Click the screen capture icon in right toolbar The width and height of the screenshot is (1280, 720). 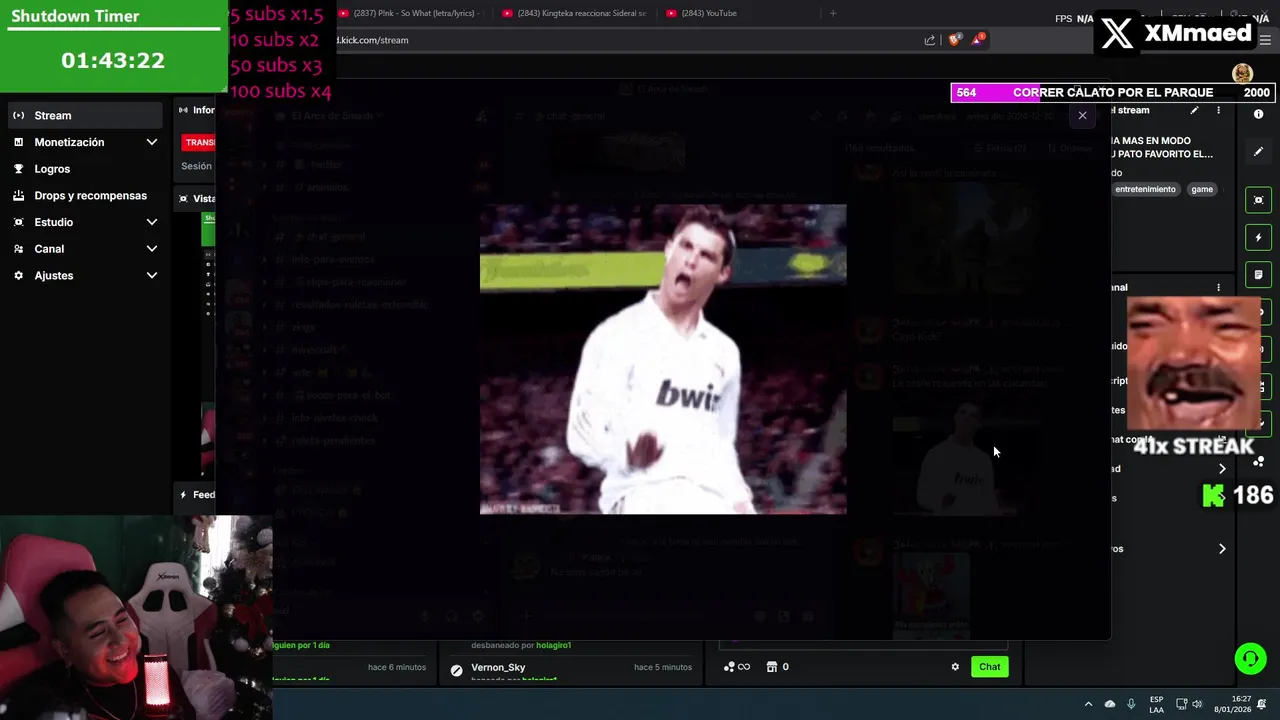pos(1259,200)
